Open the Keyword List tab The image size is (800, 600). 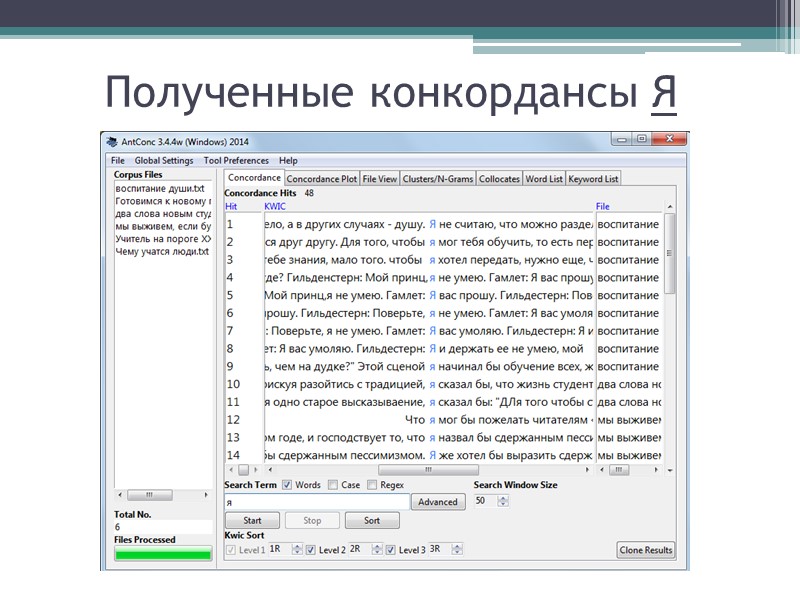(593, 178)
